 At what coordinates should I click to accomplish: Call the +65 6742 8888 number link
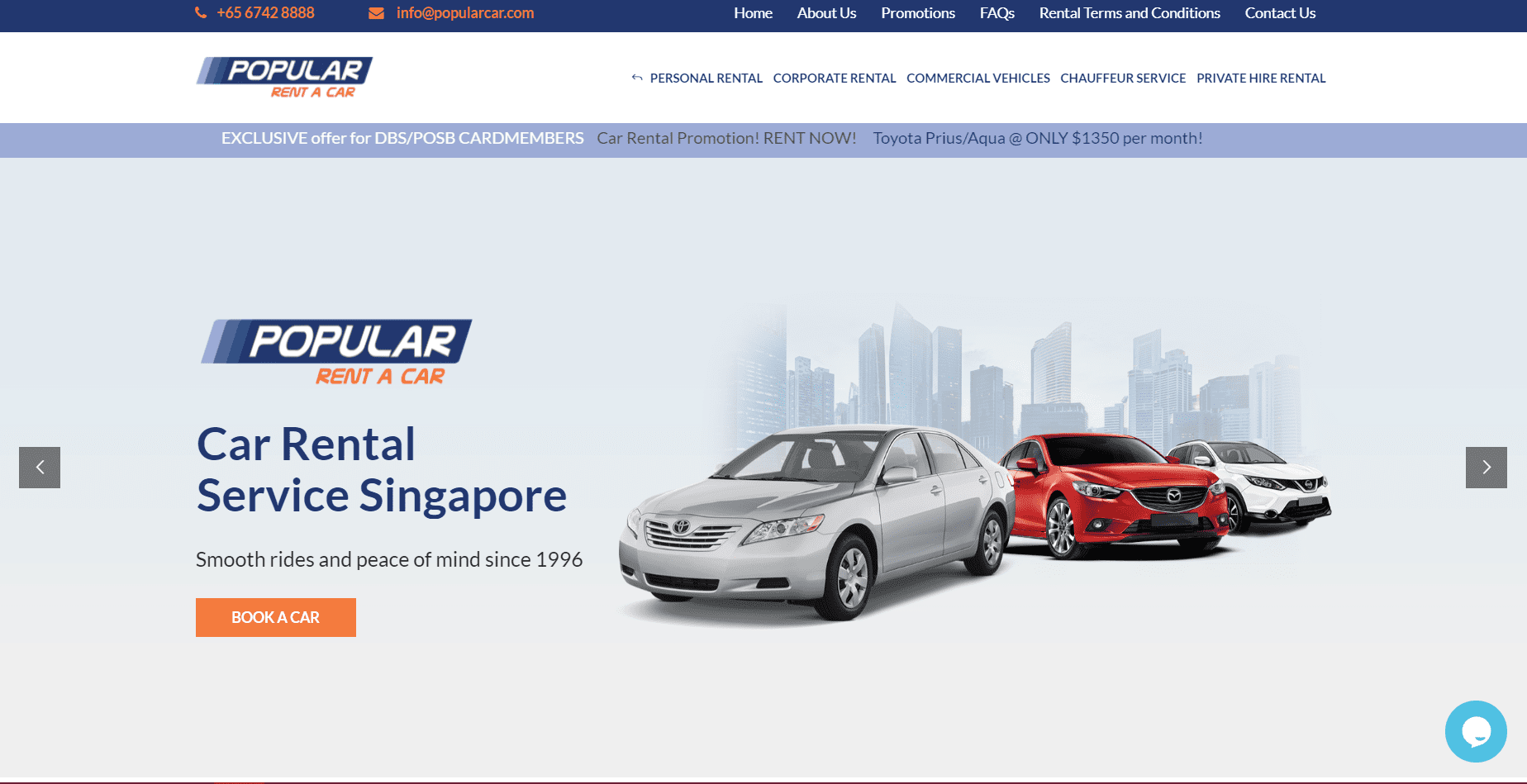(265, 13)
